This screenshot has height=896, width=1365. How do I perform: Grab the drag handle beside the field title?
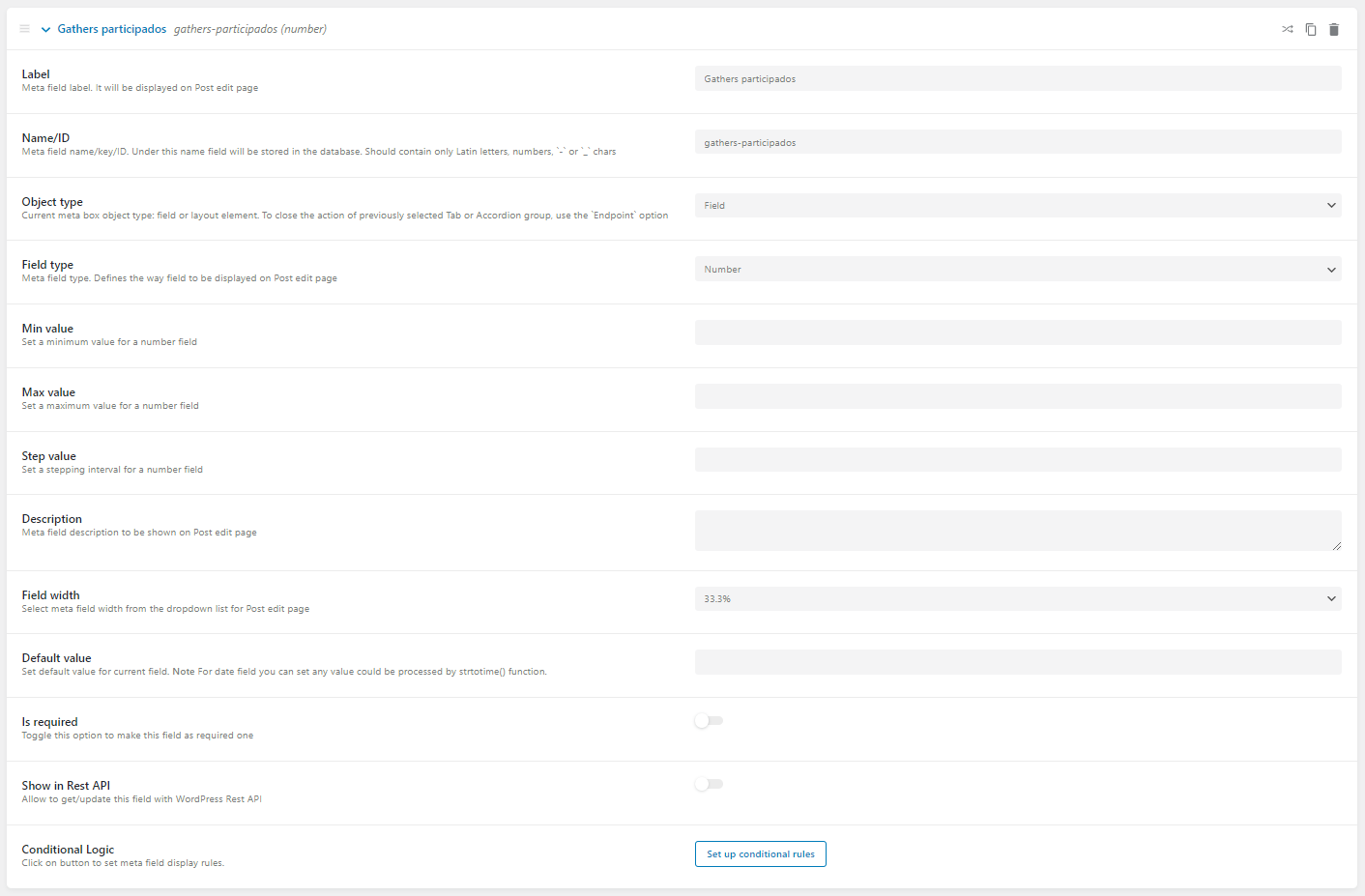(x=24, y=28)
